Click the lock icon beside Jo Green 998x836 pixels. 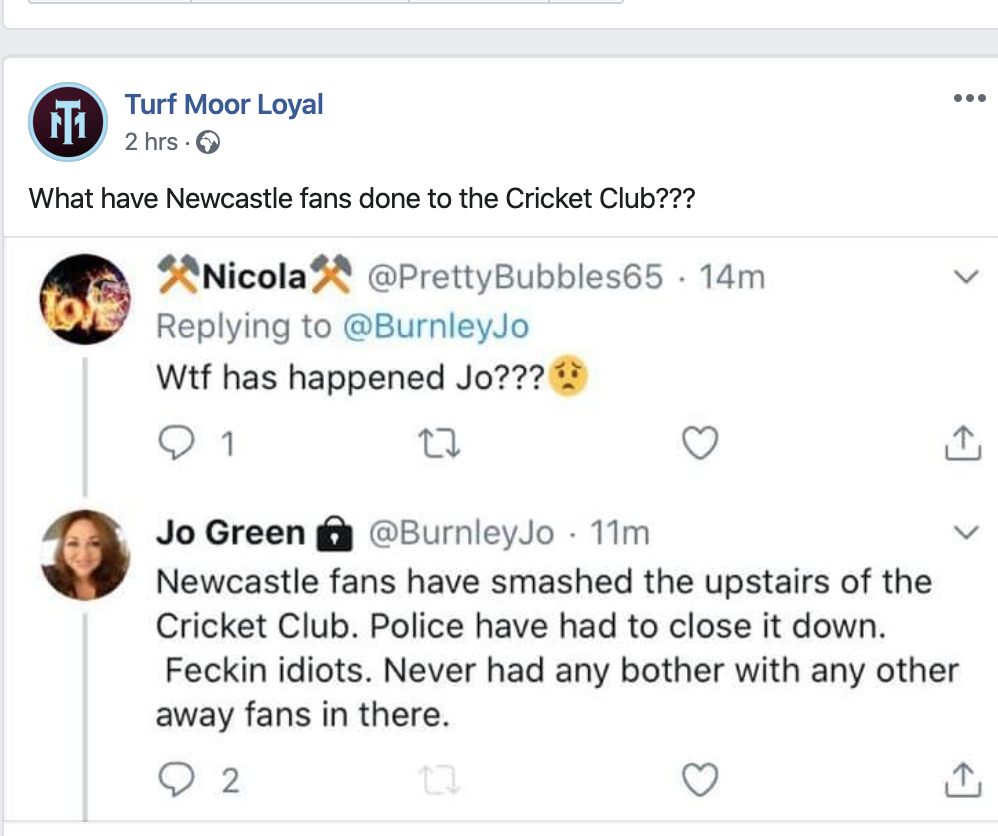[x=334, y=535]
